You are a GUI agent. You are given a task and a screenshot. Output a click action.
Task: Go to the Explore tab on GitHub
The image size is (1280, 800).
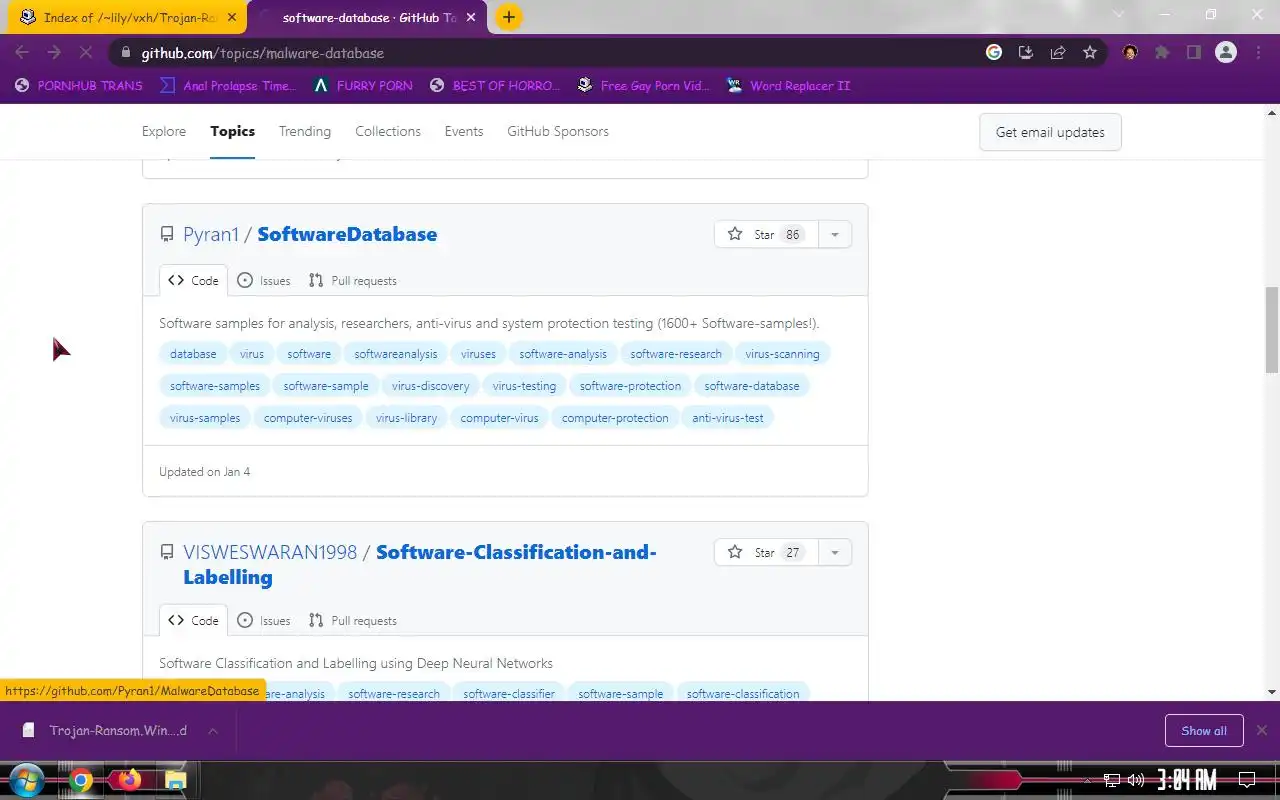(164, 131)
